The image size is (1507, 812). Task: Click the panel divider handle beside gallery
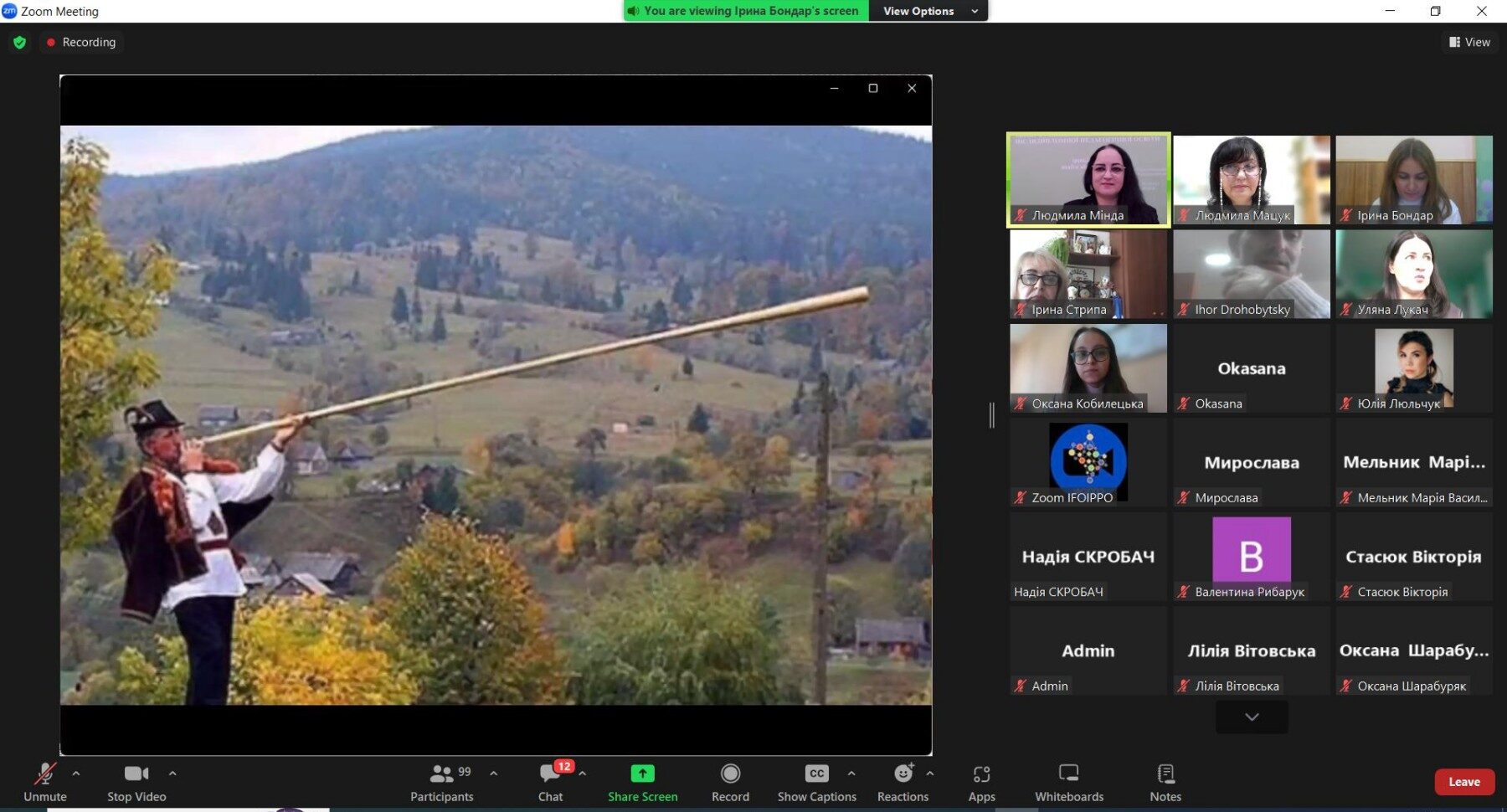click(x=992, y=415)
